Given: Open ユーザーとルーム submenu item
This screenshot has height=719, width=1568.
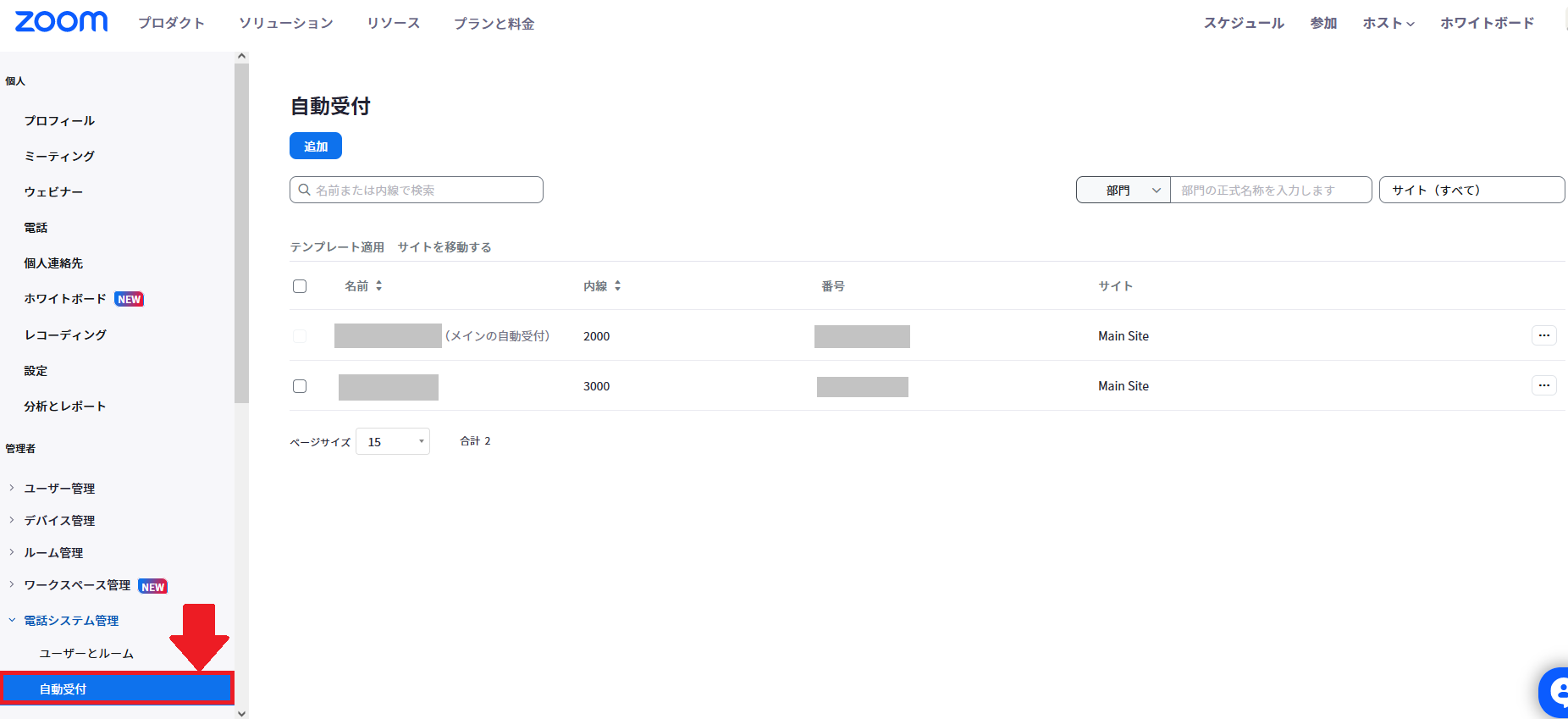Looking at the screenshot, I should click(86, 654).
